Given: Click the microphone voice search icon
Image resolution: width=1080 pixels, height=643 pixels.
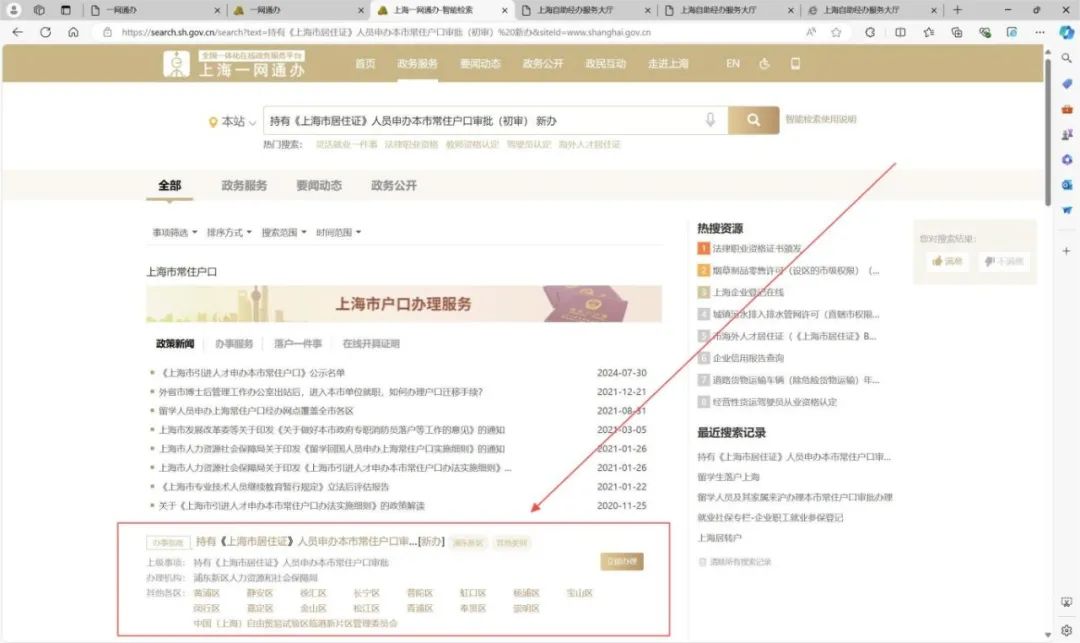Looking at the screenshot, I should (710, 121).
